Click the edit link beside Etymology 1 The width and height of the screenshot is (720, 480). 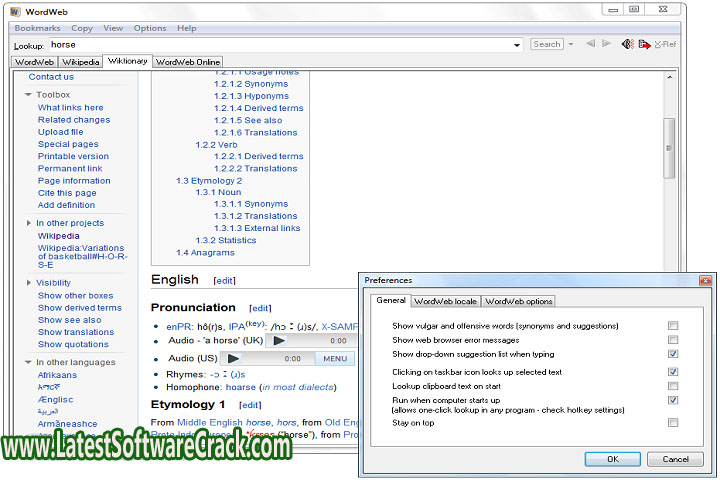[x=250, y=405]
